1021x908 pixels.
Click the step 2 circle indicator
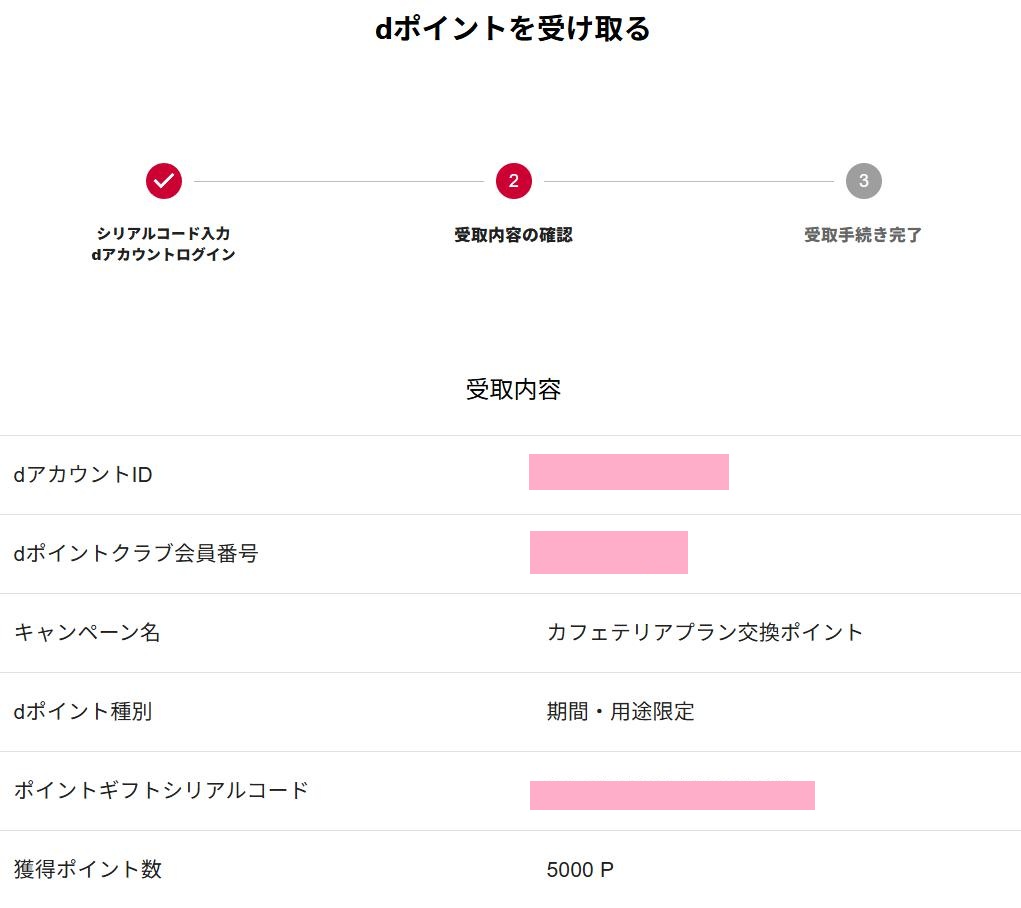513,181
